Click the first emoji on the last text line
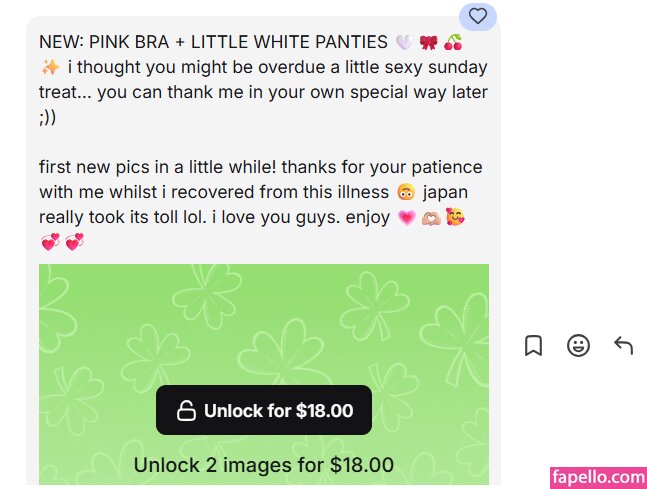The height and width of the screenshot is (489, 647). tap(50, 241)
